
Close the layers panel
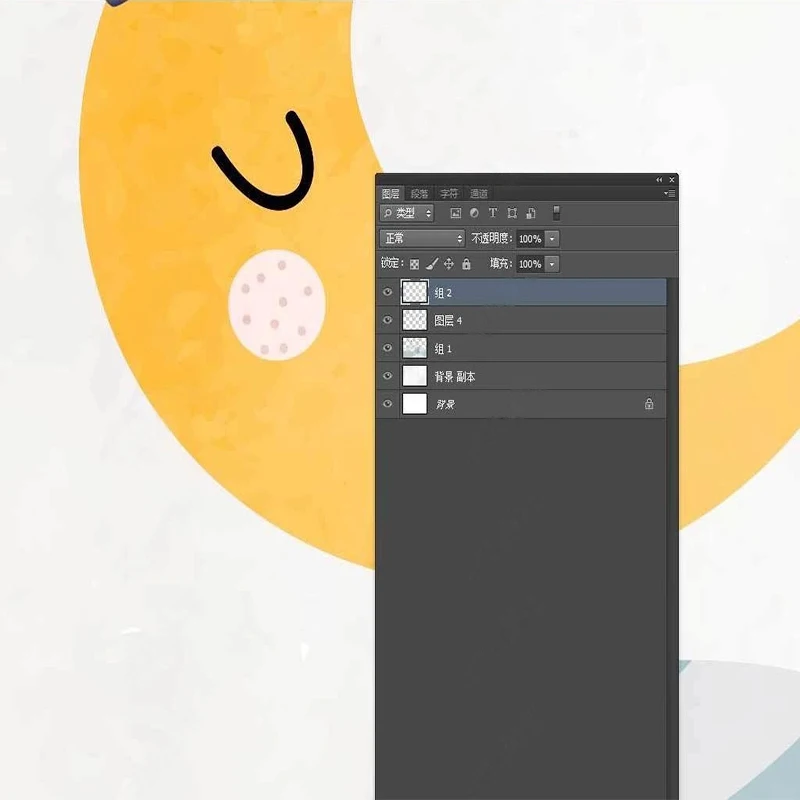click(x=672, y=180)
